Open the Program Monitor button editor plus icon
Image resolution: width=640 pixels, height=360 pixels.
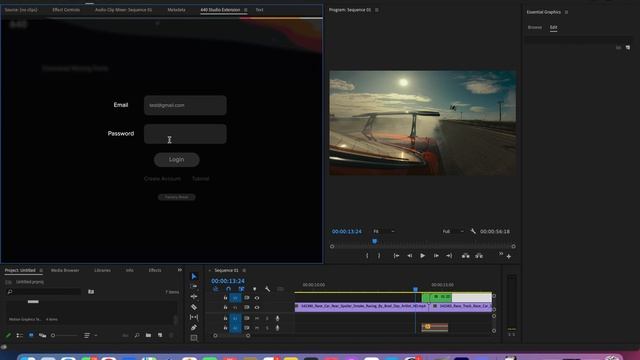click(509, 256)
